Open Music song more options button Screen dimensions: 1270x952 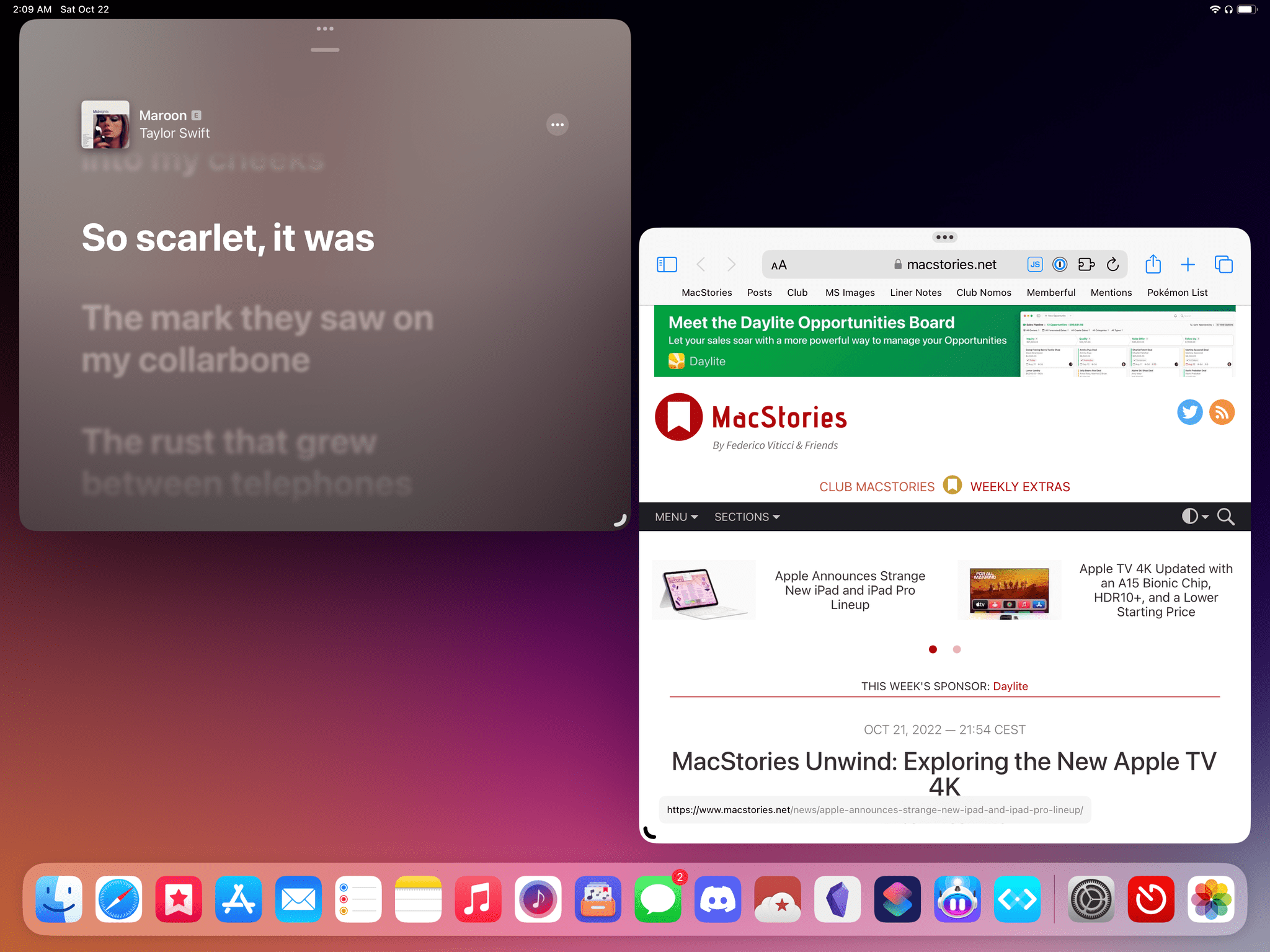(557, 125)
